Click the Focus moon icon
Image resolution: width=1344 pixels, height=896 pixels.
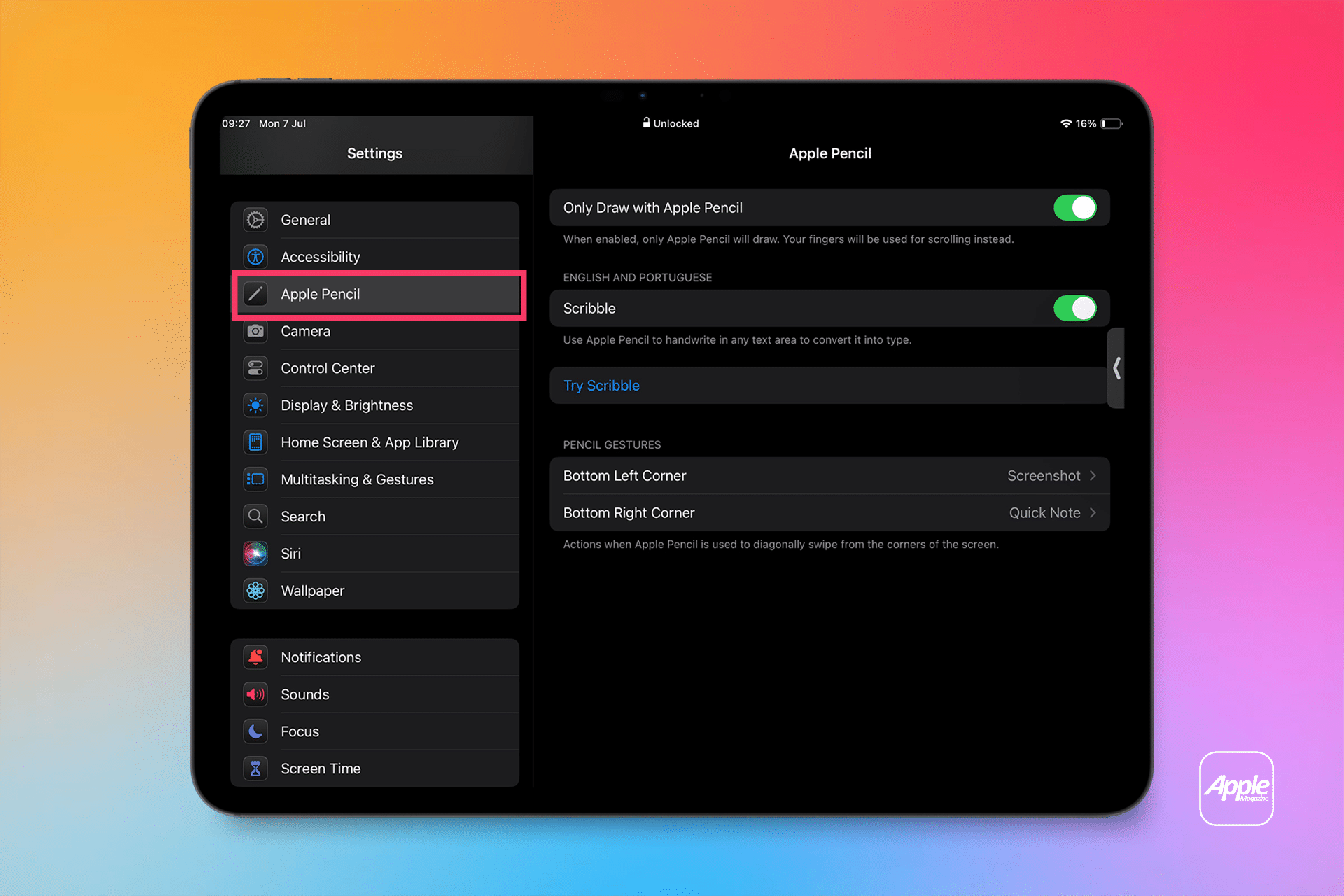point(255,731)
